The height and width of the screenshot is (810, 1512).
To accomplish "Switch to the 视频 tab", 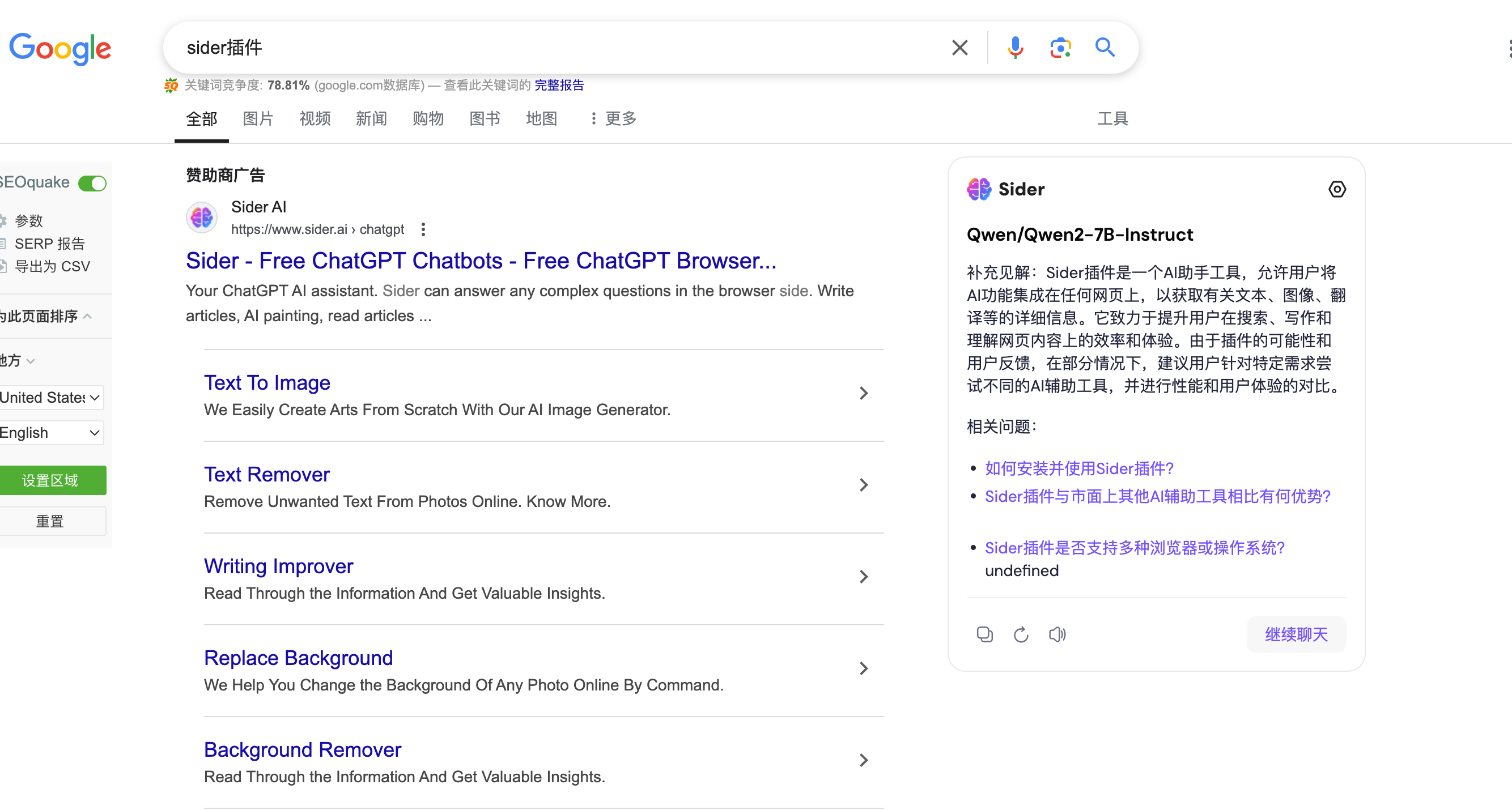I will [315, 119].
